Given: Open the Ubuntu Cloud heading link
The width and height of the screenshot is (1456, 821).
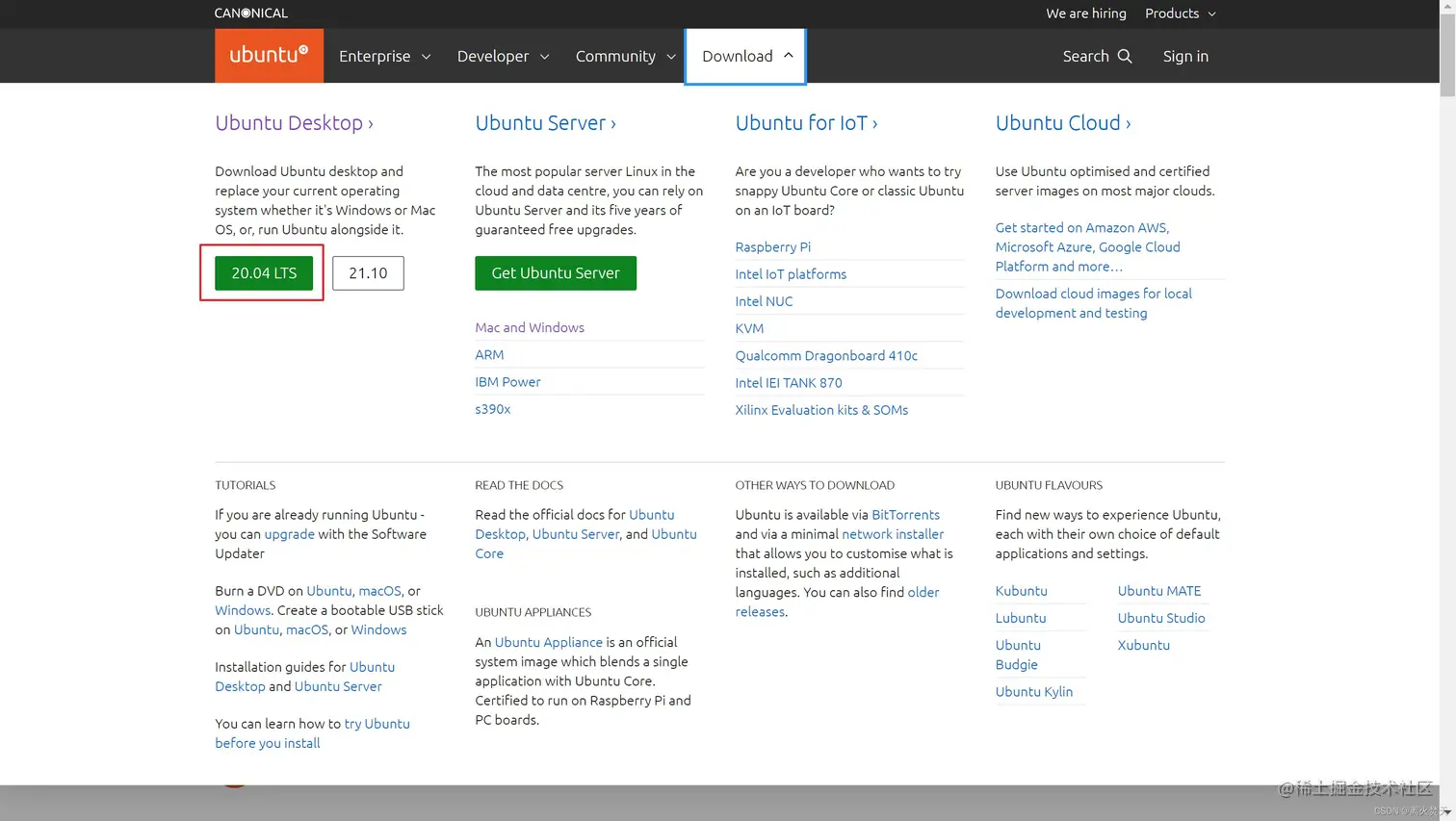Looking at the screenshot, I should coord(1063,123).
